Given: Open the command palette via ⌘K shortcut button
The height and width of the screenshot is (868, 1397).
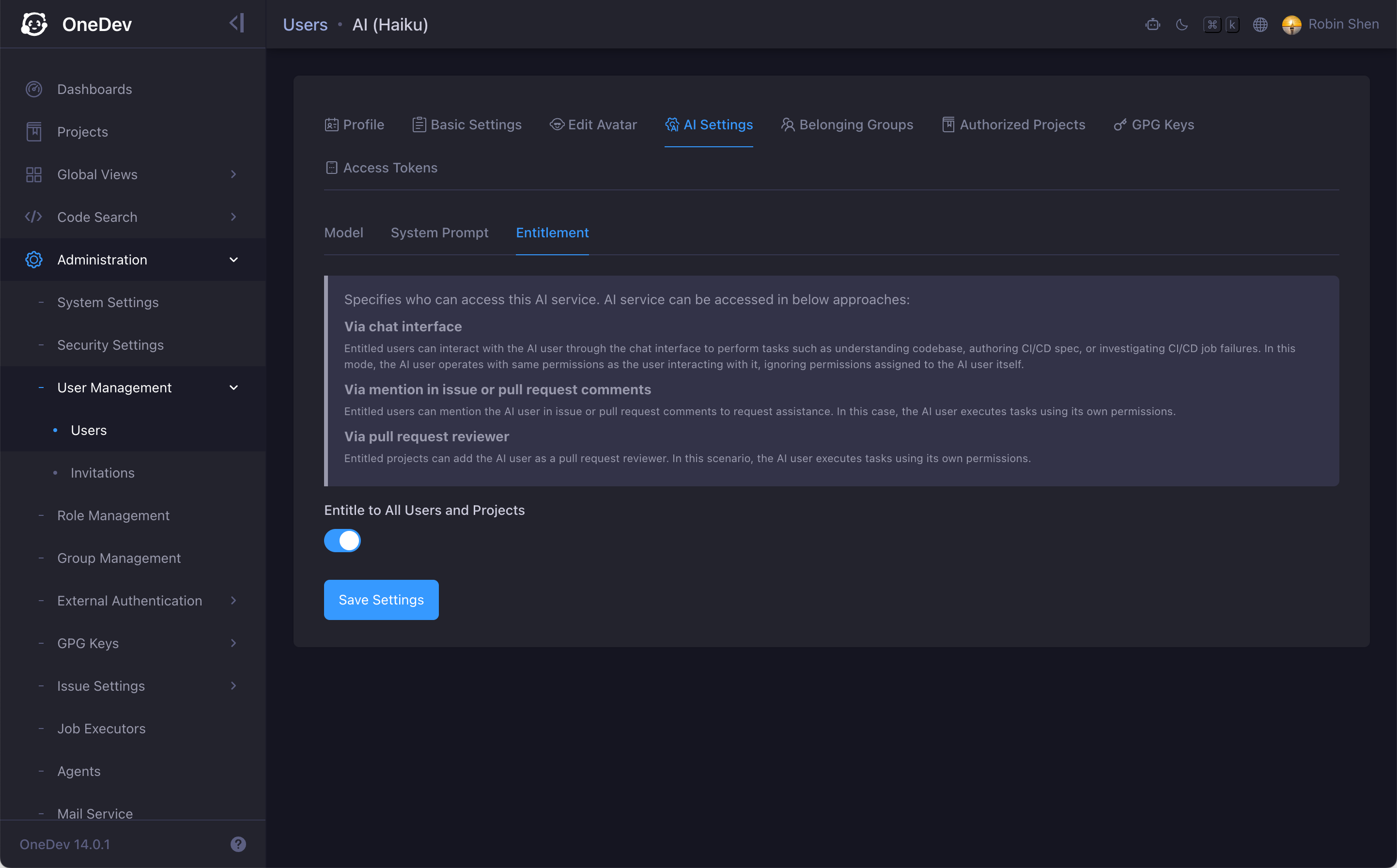Looking at the screenshot, I should click(1221, 24).
